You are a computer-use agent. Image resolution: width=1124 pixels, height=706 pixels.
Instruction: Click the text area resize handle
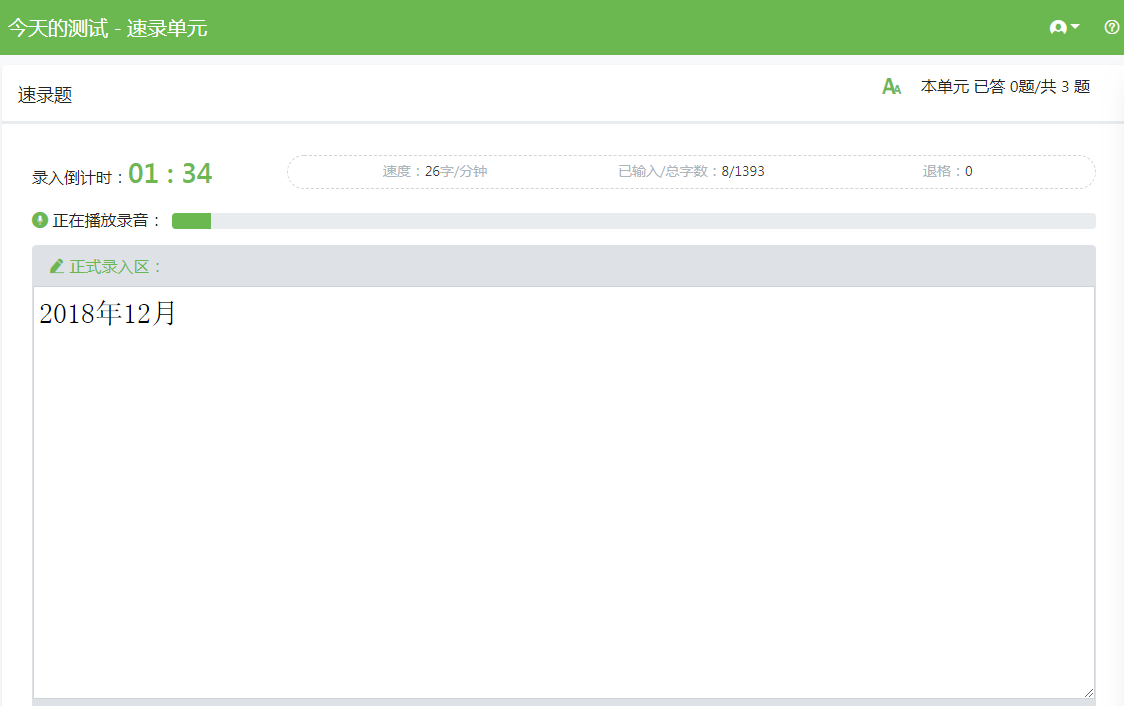click(1088, 692)
